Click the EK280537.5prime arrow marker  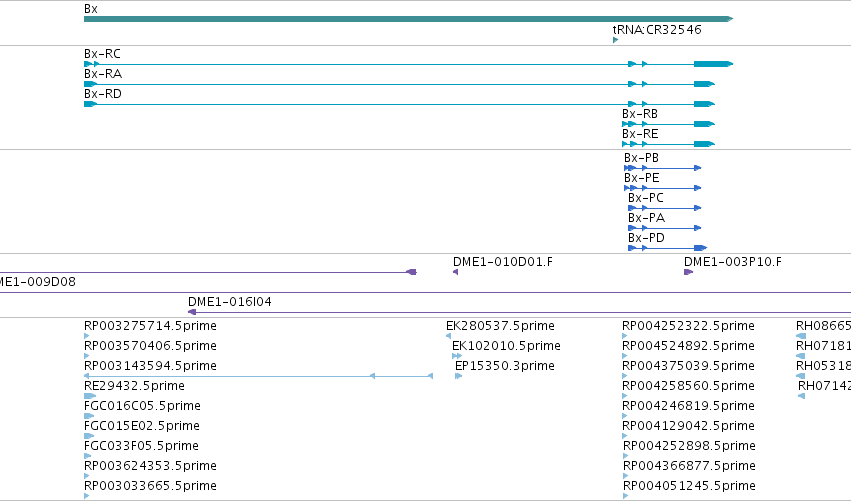click(x=448, y=336)
